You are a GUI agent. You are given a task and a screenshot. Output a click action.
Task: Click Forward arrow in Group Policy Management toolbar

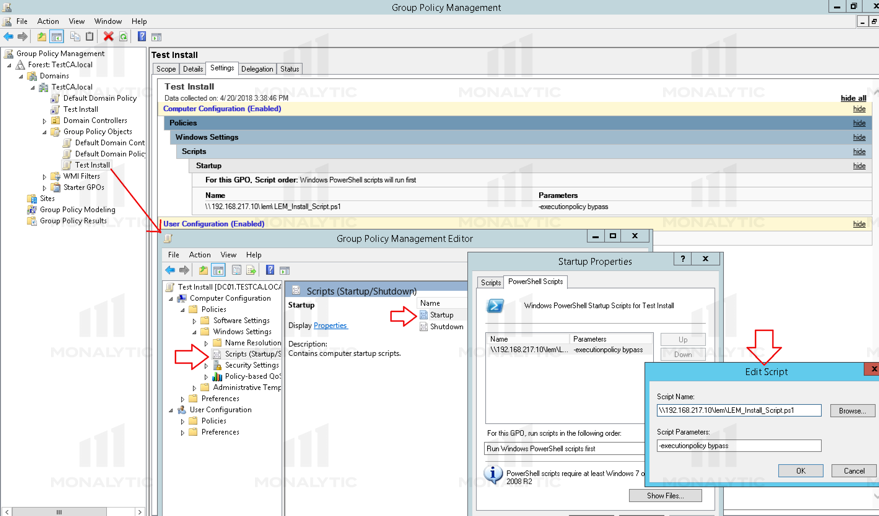click(x=22, y=36)
